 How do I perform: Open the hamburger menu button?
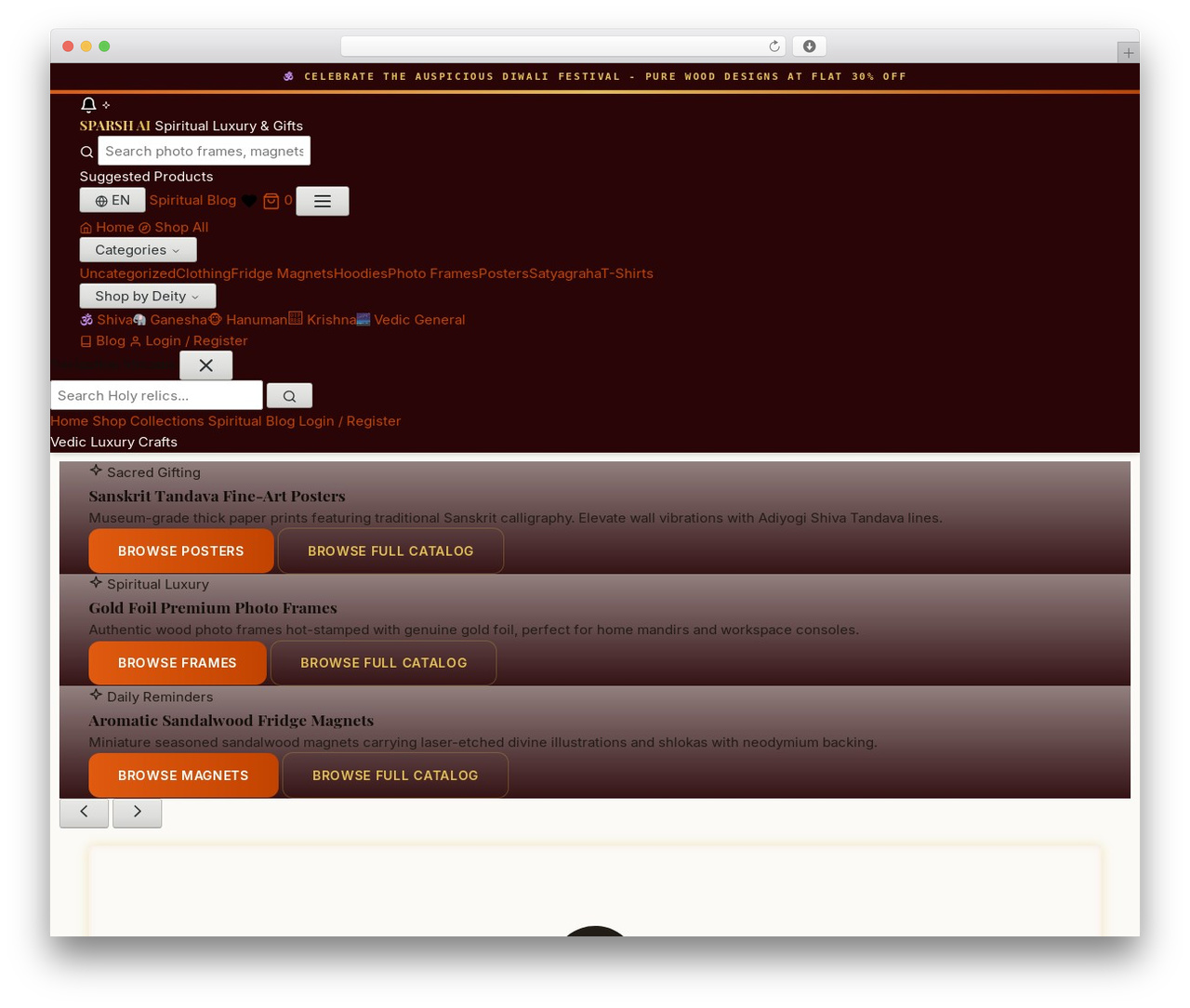click(x=323, y=201)
